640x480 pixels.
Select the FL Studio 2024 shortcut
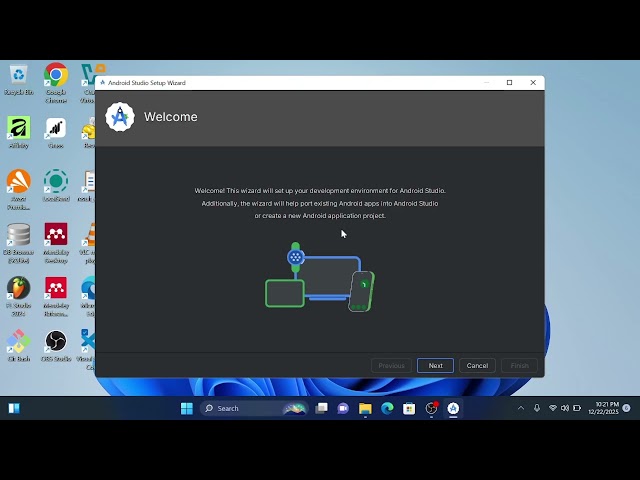[x=18, y=297]
